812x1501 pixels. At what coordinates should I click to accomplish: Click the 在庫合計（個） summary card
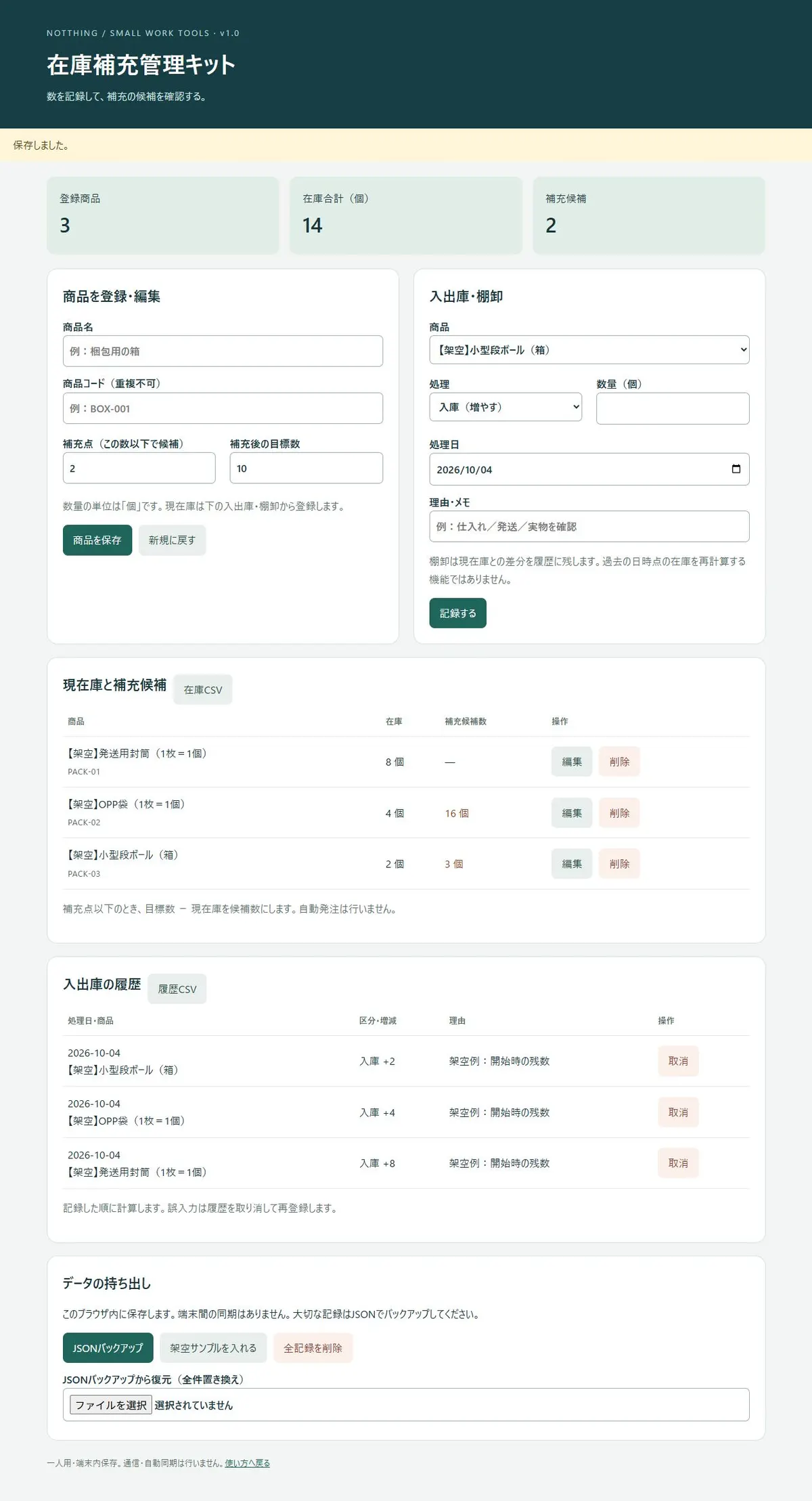[406, 215]
